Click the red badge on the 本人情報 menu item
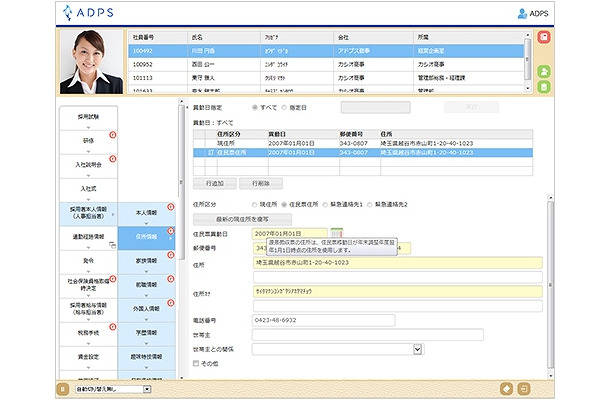 [x=170, y=207]
